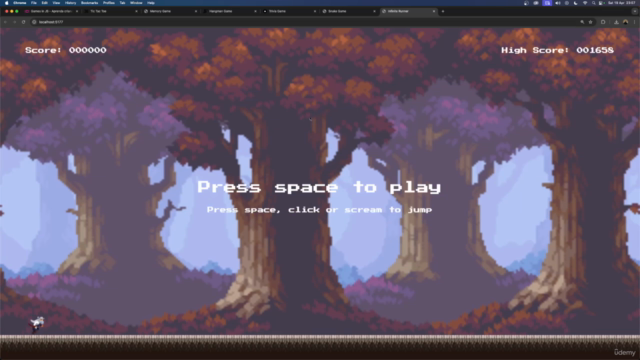Open the Edit menu

click(x=44, y=3)
